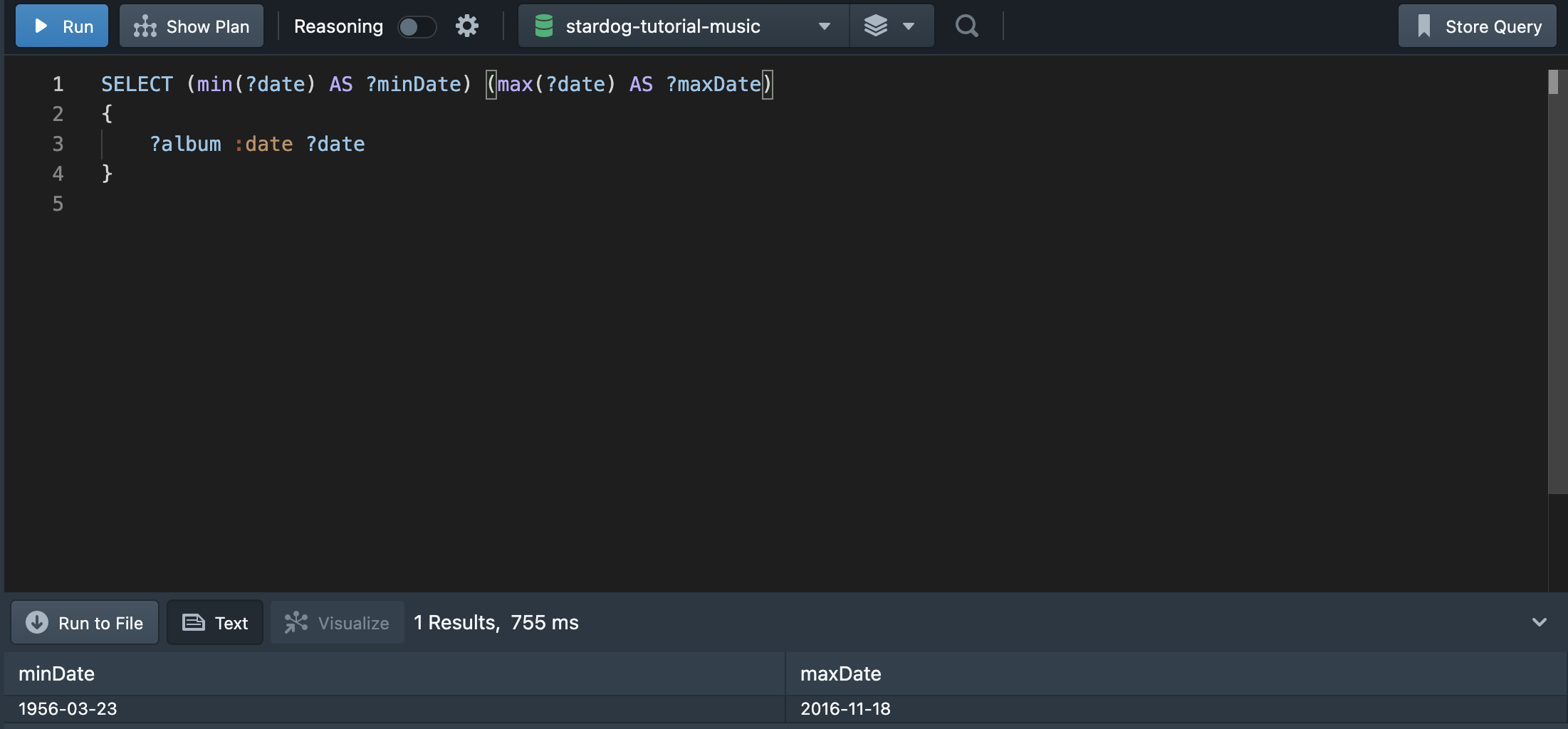
Task: Toggle the Reasoning switch
Action: (x=417, y=27)
